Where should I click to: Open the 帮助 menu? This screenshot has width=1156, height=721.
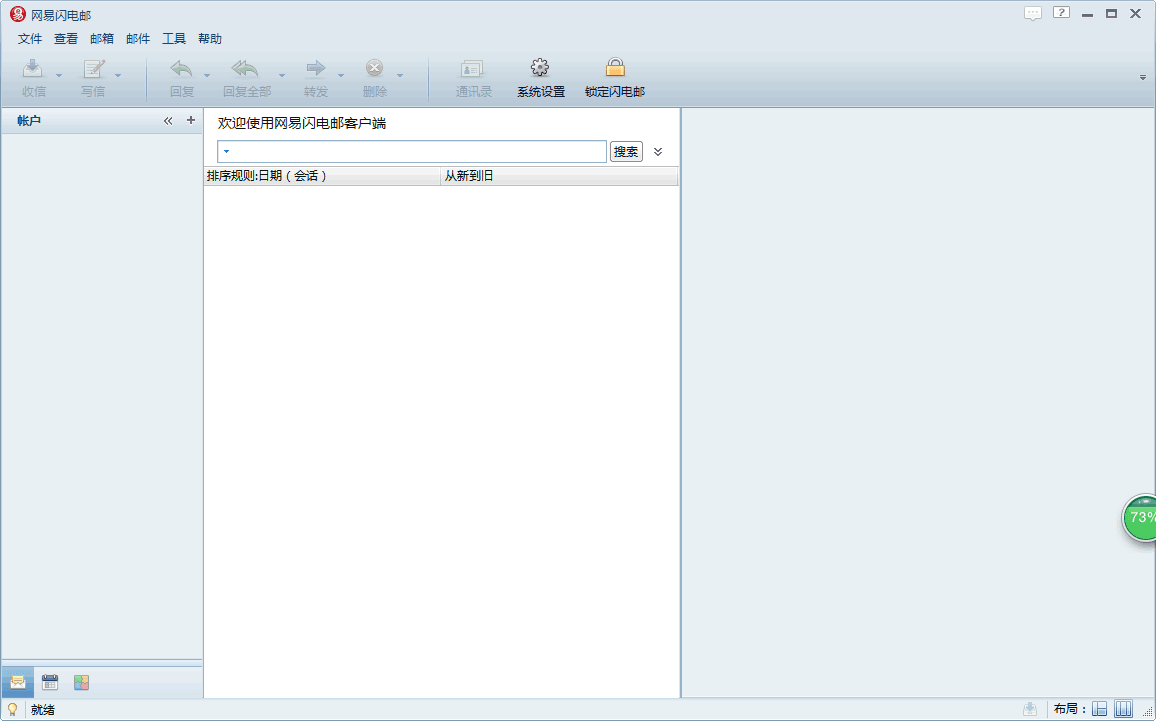tap(210, 38)
